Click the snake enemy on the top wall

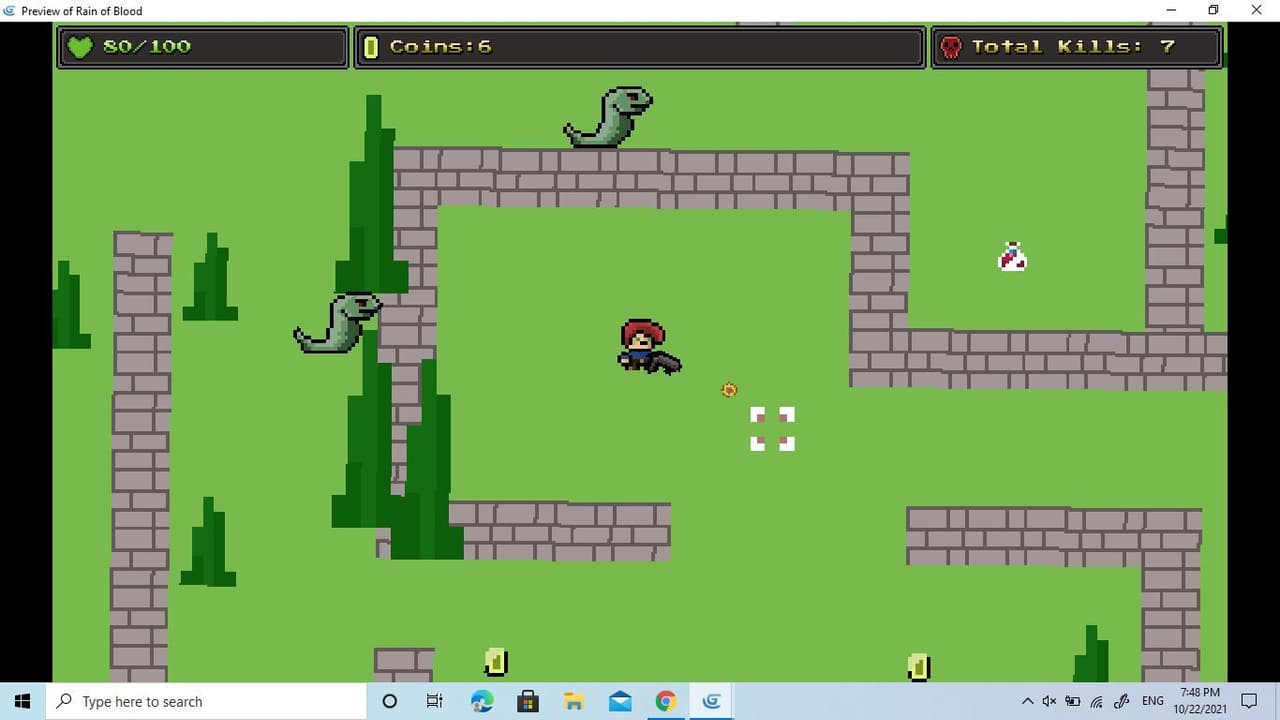(x=609, y=117)
